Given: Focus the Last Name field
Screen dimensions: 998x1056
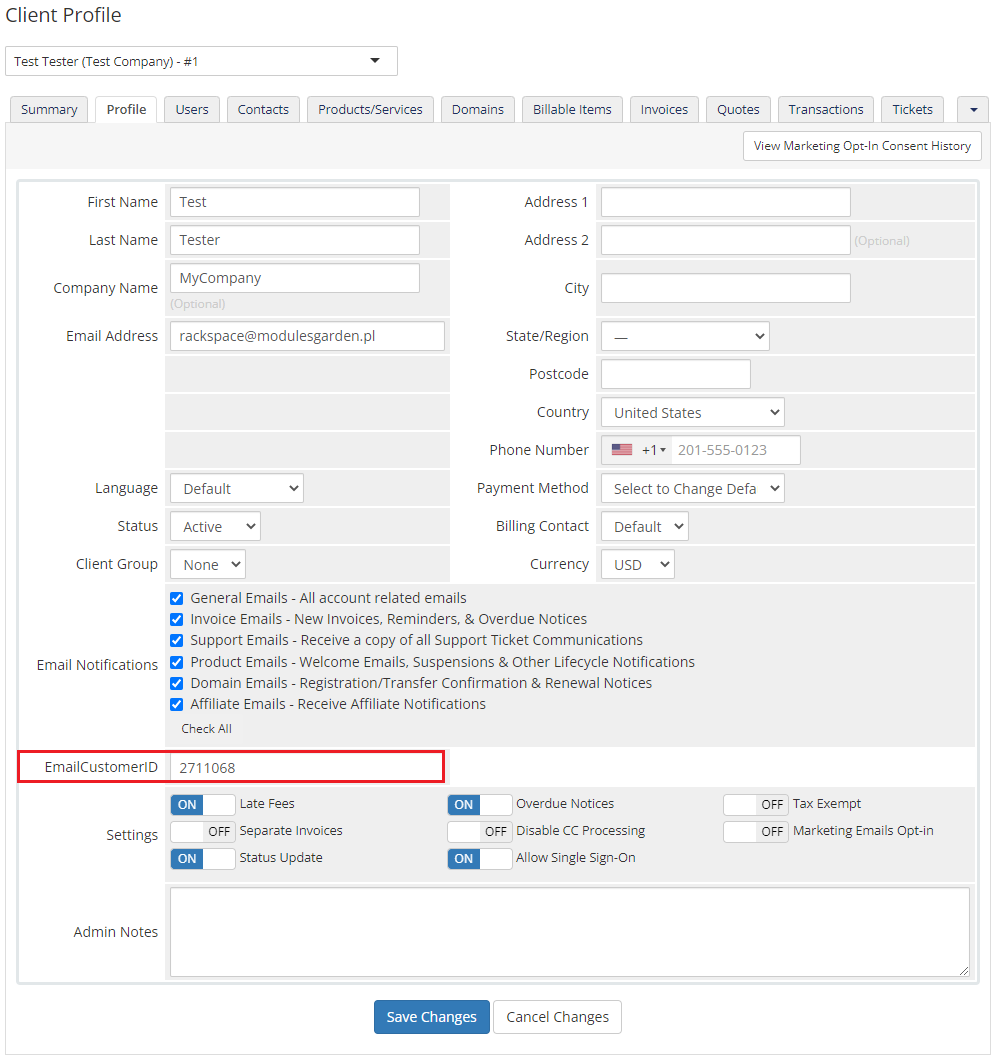Looking at the screenshot, I should pos(295,240).
